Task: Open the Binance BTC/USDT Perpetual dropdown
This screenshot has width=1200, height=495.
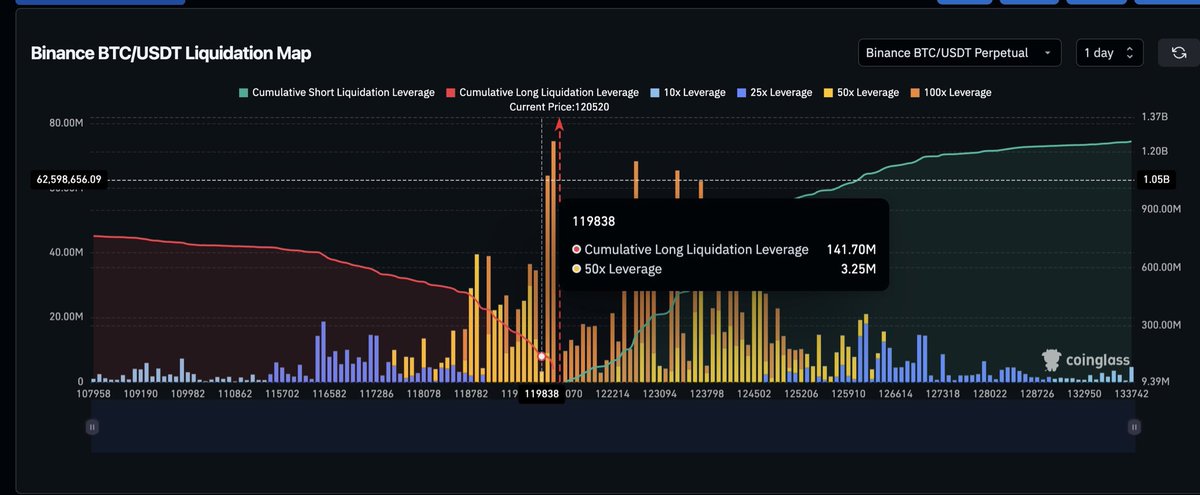Action: 960,53
